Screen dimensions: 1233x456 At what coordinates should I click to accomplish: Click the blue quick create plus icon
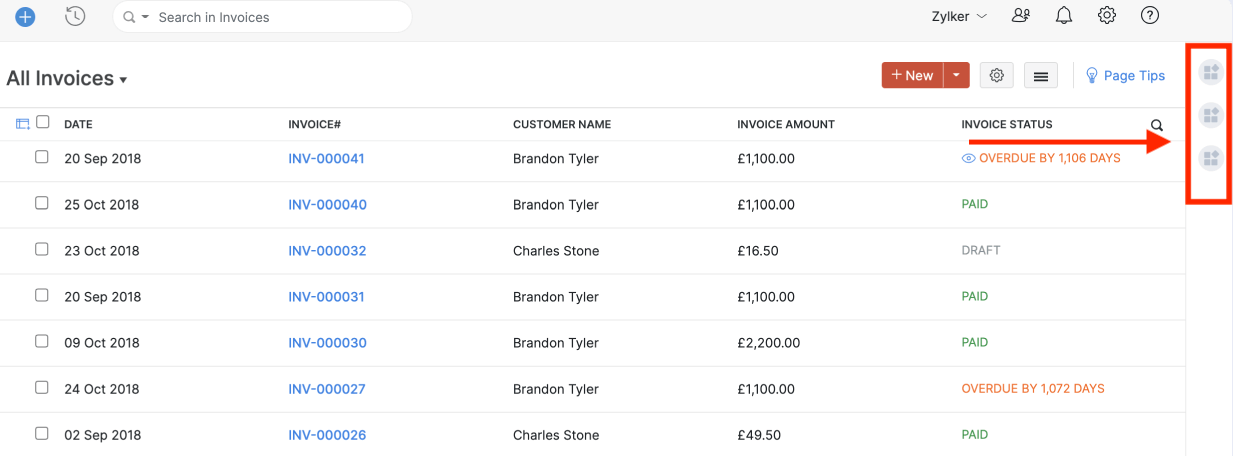[25, 17]
